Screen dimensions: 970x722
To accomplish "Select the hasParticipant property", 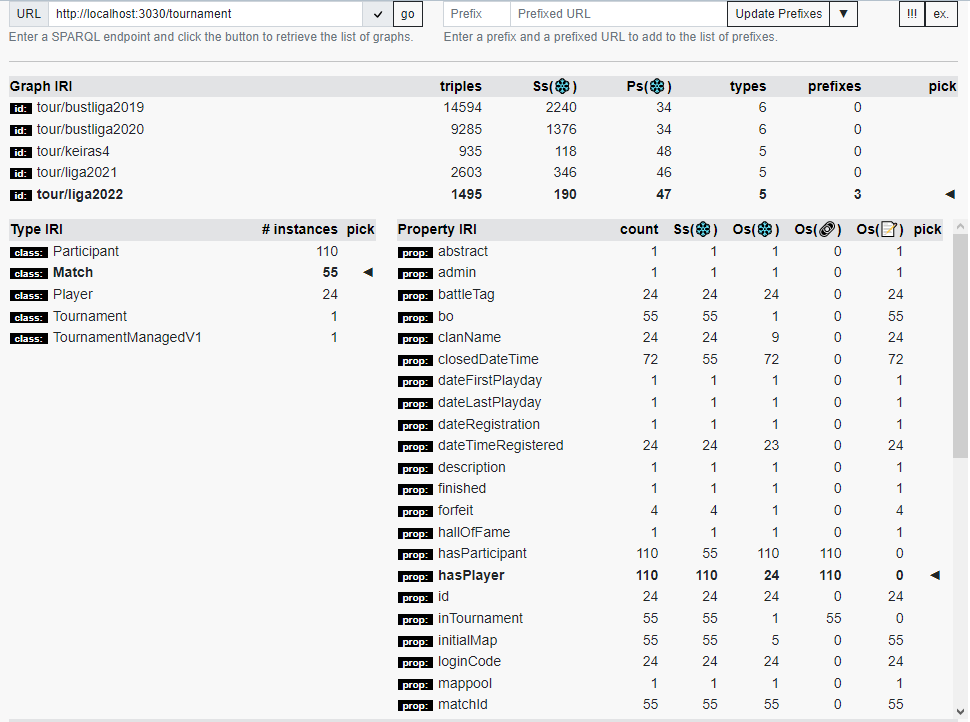I will [483, 553].
